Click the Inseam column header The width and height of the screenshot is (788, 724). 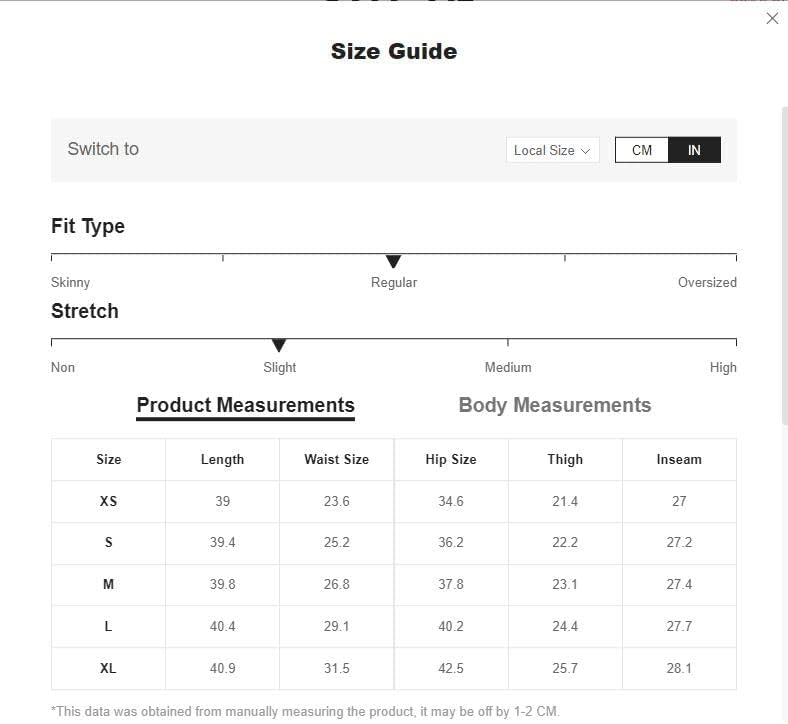pos(679,459)
